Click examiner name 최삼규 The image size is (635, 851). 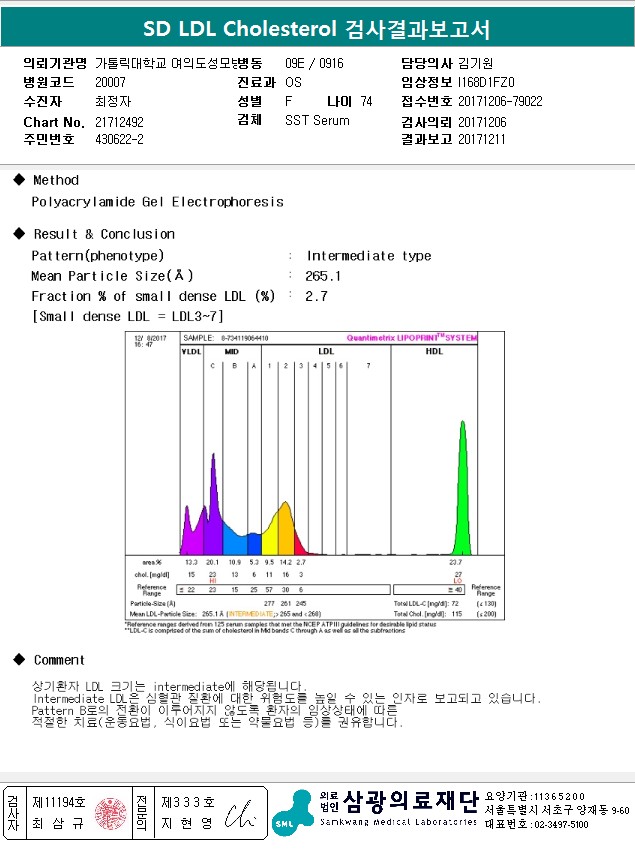click(x=58, y=823)
